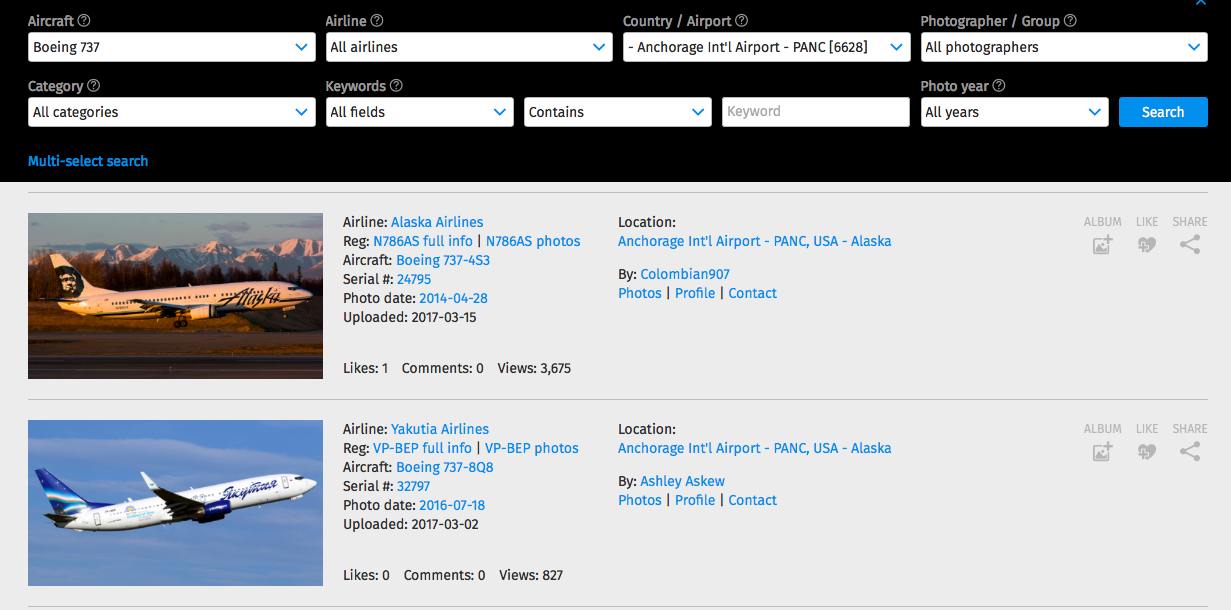Share the Yakutia Airlines photo
1231x610 pixels.
coord(1189,452)
